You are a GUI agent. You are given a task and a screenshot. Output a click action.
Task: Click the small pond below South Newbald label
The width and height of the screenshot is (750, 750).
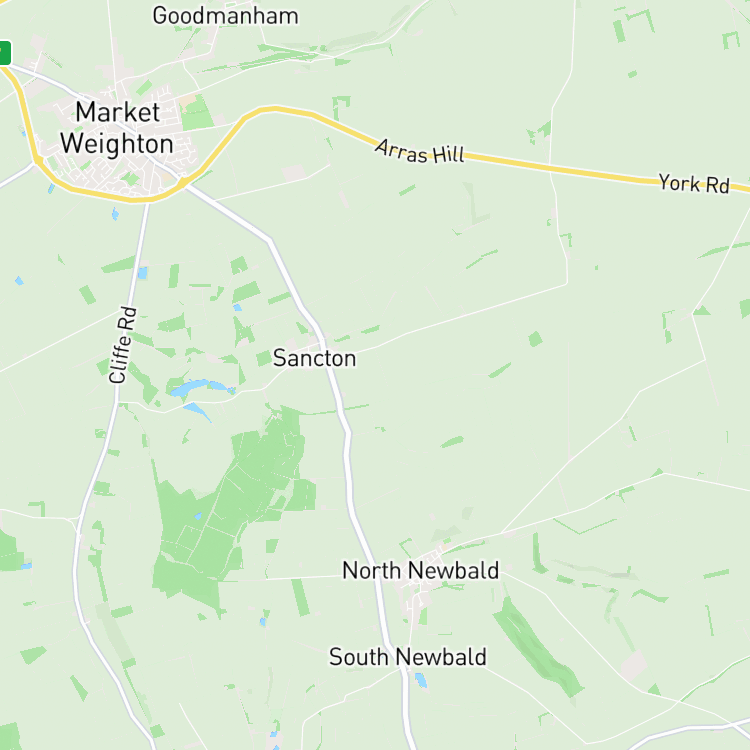coord(420,680)
